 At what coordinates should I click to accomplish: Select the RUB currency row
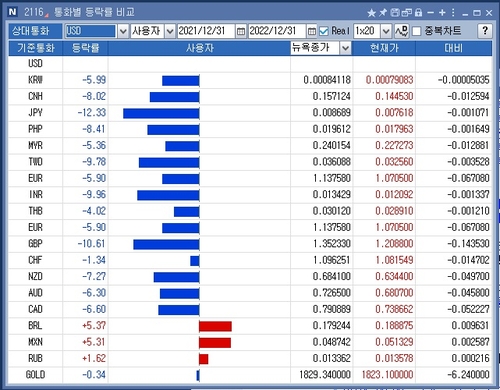point(250,359)
